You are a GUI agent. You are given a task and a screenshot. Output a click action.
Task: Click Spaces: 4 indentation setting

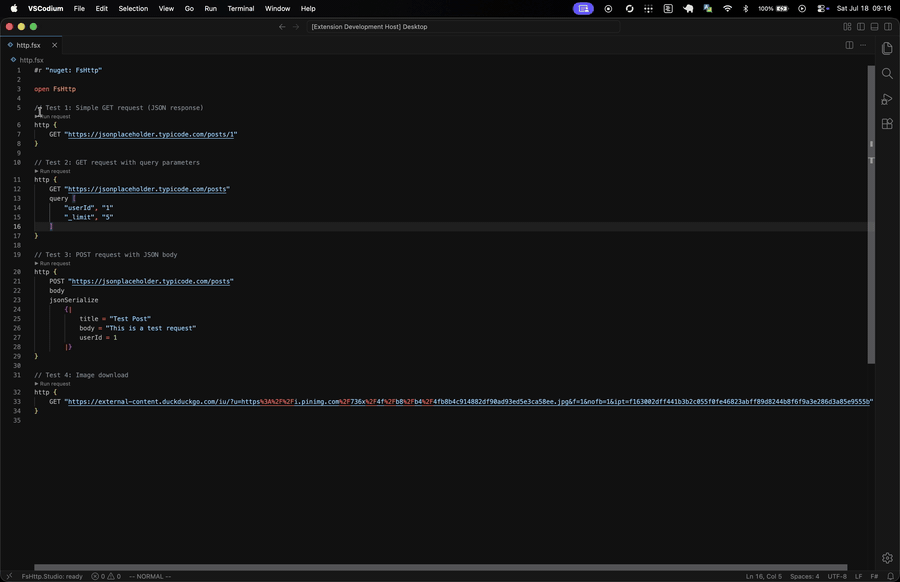coord(805,576)
